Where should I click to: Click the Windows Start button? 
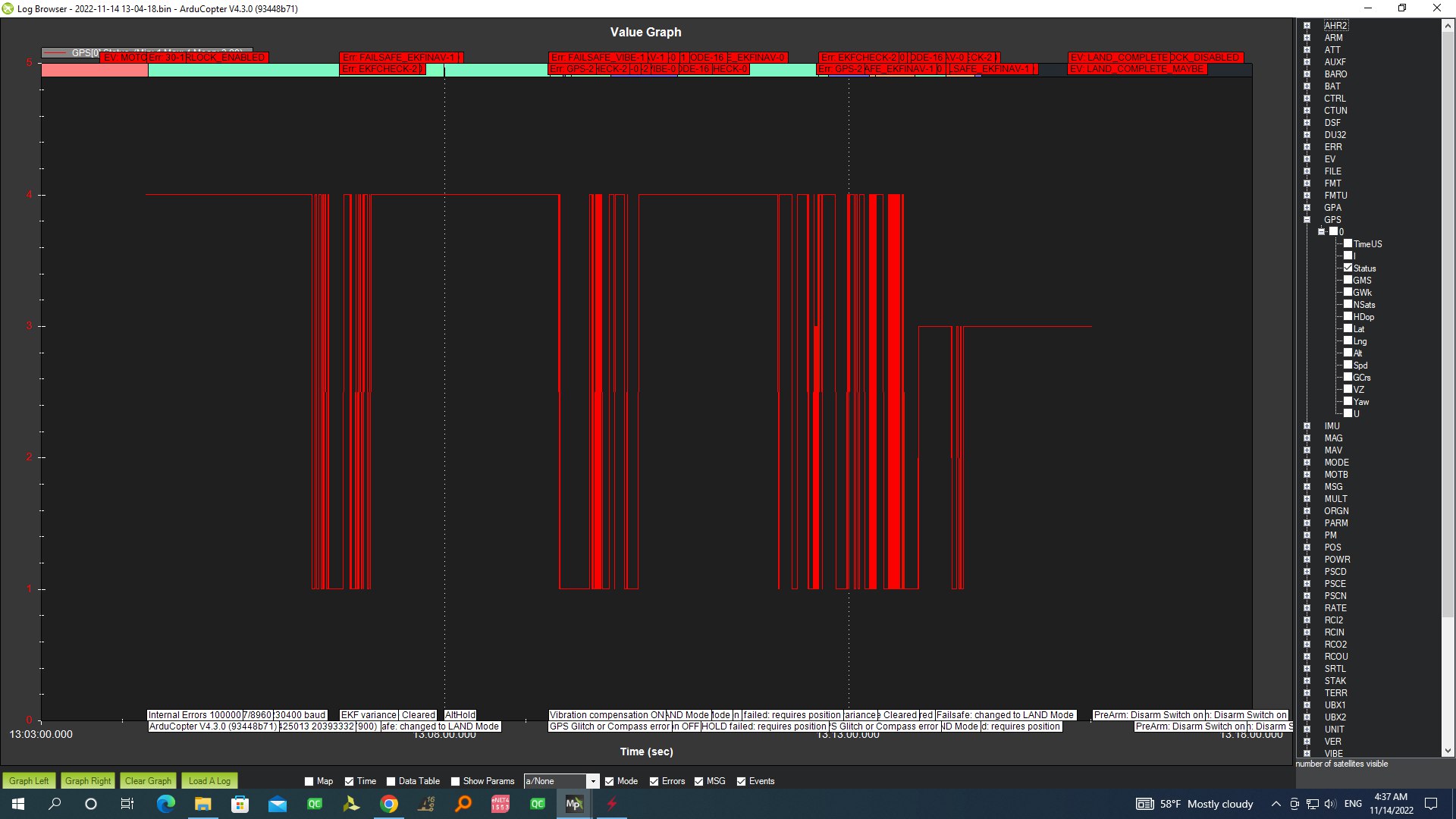(x=17, y=804)
